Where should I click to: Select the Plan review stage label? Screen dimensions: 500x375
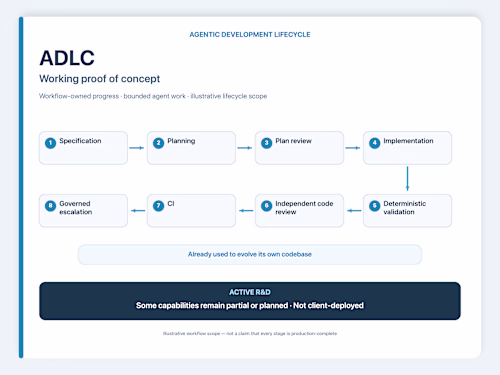coord(293,141)
